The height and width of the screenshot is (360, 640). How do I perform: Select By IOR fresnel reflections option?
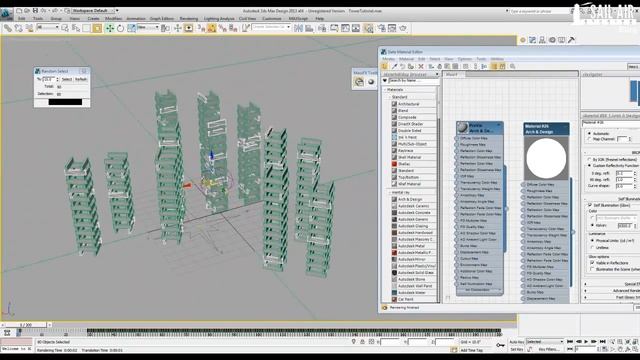tap(589, 160)
